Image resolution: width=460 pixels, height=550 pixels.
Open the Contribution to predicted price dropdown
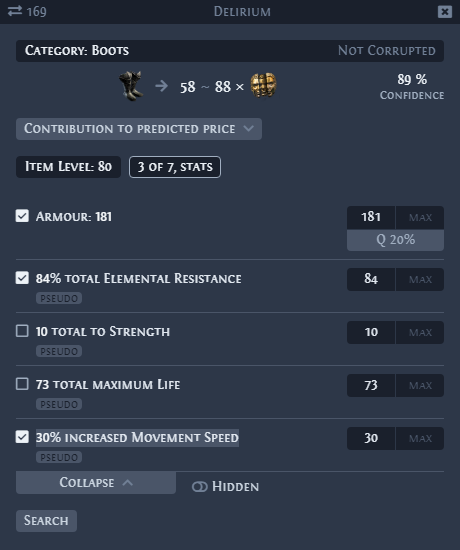[139, 129]
